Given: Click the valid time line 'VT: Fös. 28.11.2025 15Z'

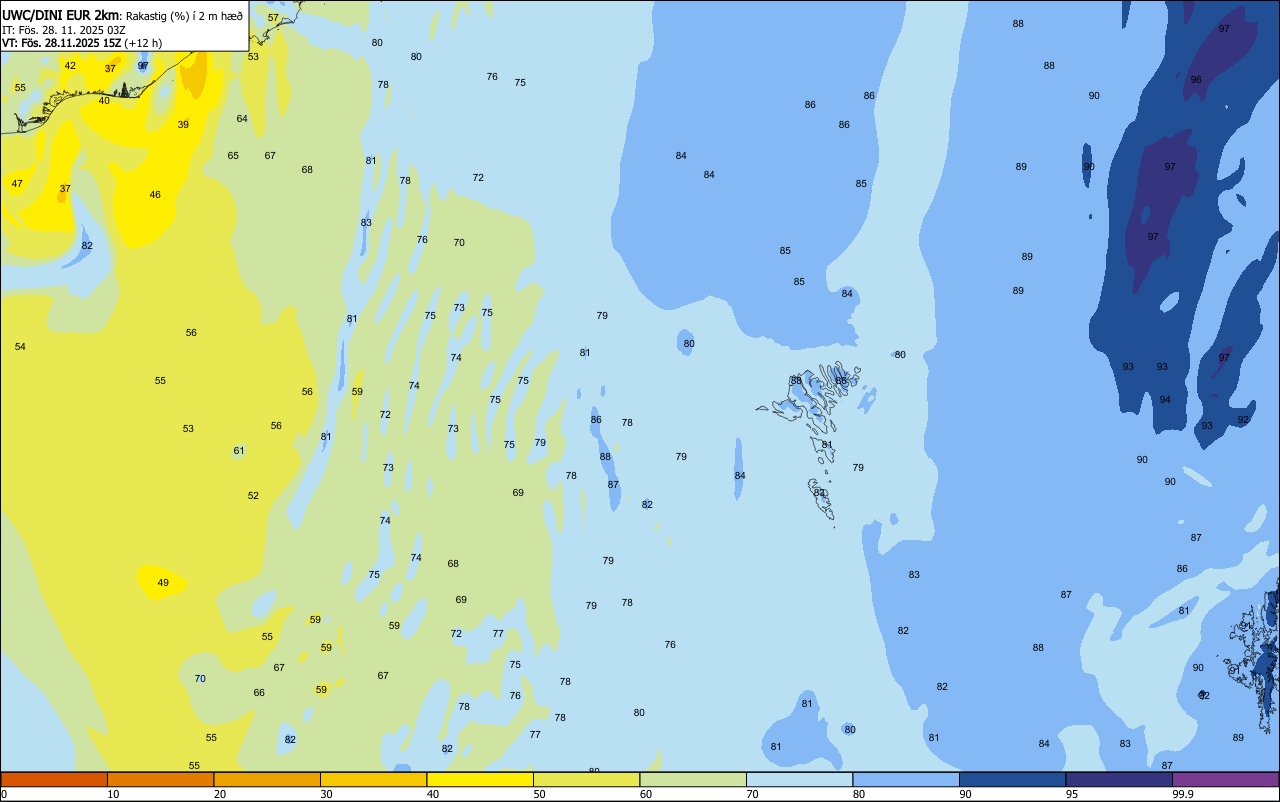Looking at the screenshot, I should coord(62,43).
